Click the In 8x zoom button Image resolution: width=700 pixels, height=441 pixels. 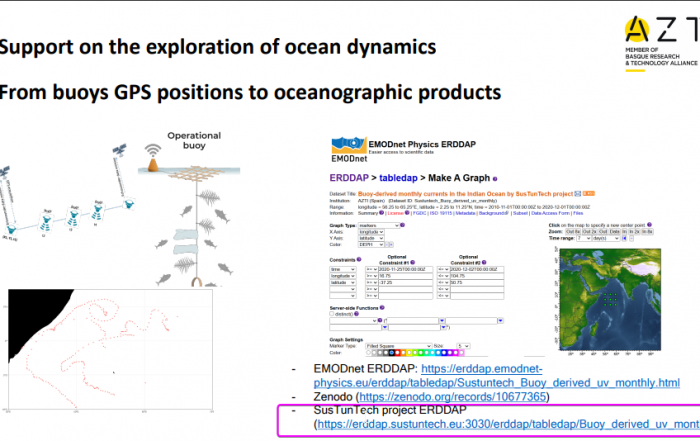click(x=647, y=232)
